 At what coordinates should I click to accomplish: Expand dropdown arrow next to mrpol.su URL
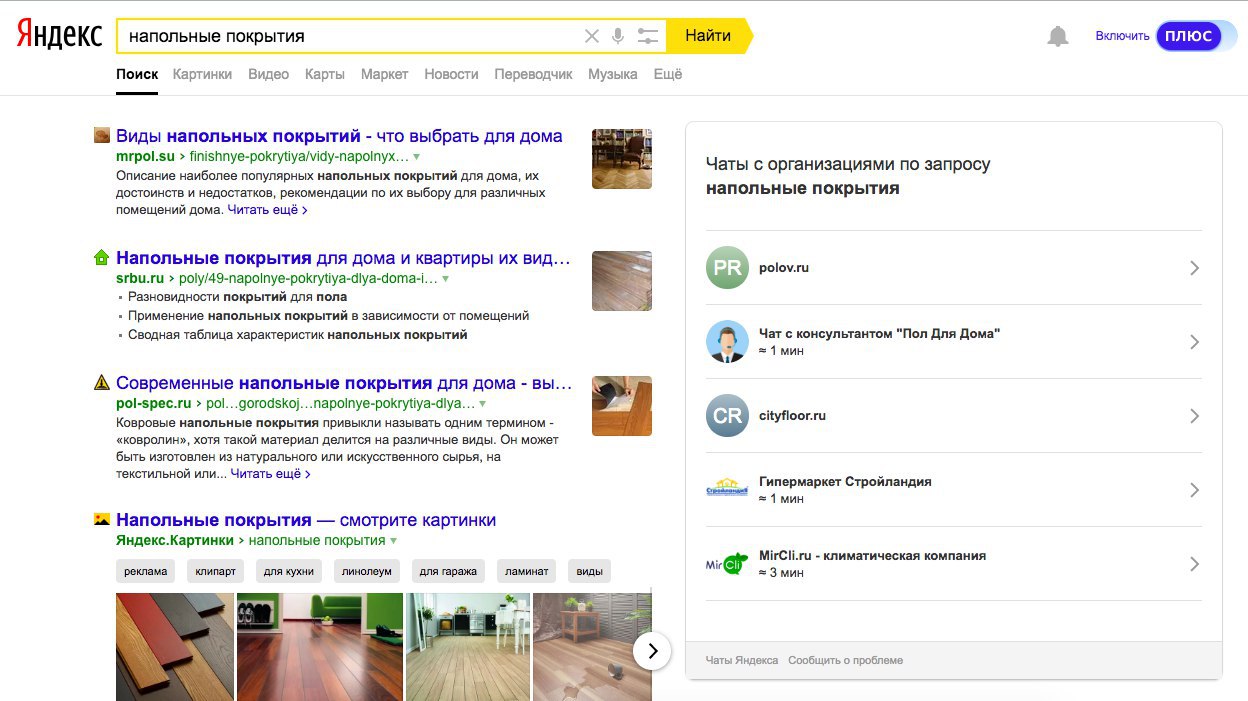coord(417,157)
